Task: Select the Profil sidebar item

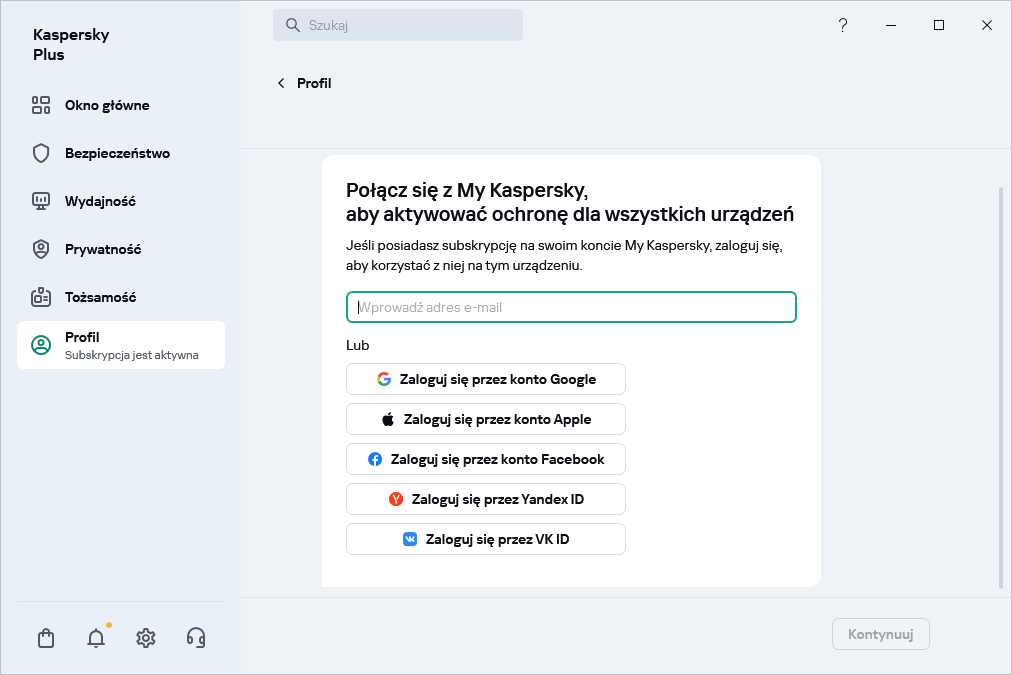Action: tap(121, 345)
